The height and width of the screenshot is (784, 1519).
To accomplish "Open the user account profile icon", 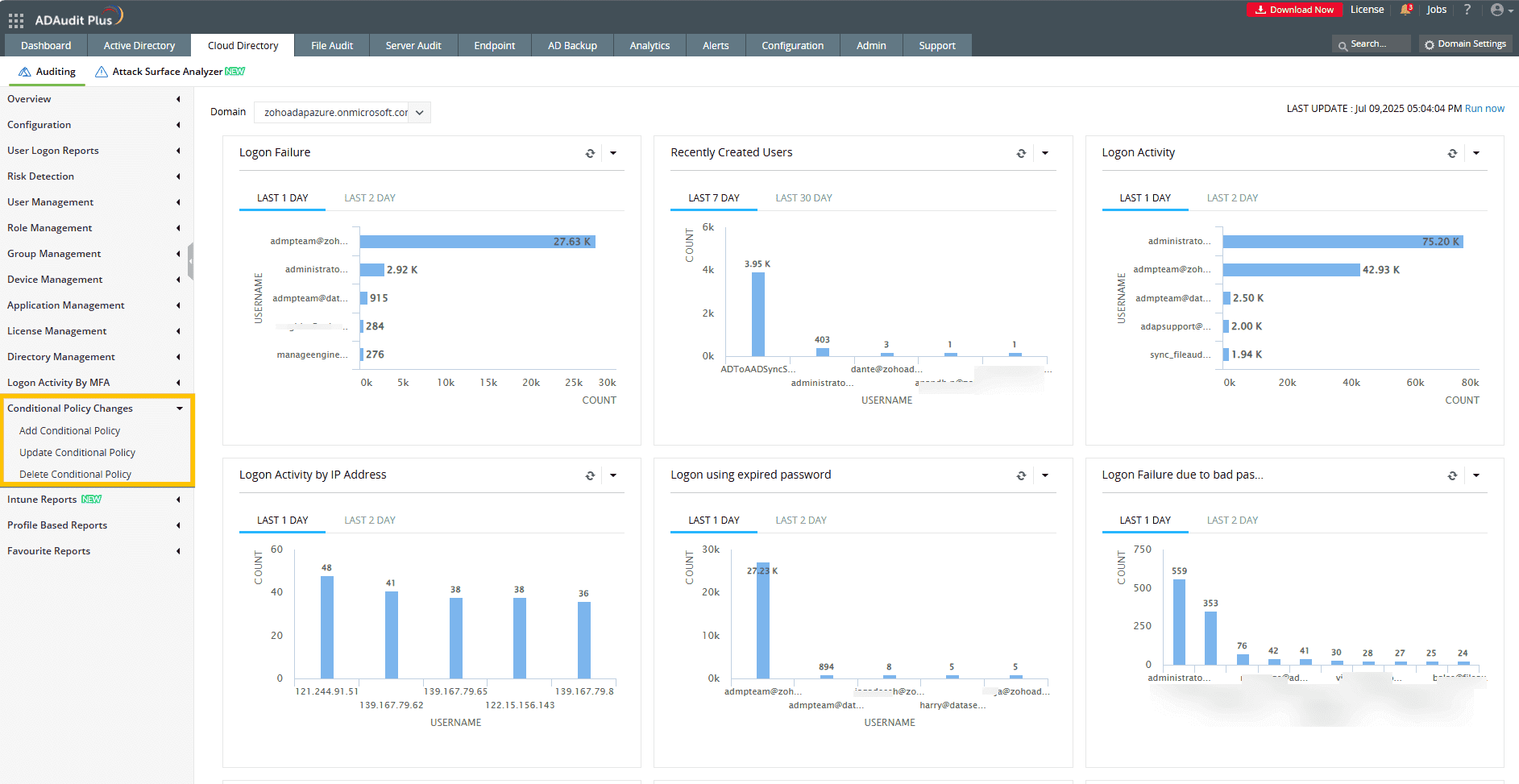I will [1497, 10].
